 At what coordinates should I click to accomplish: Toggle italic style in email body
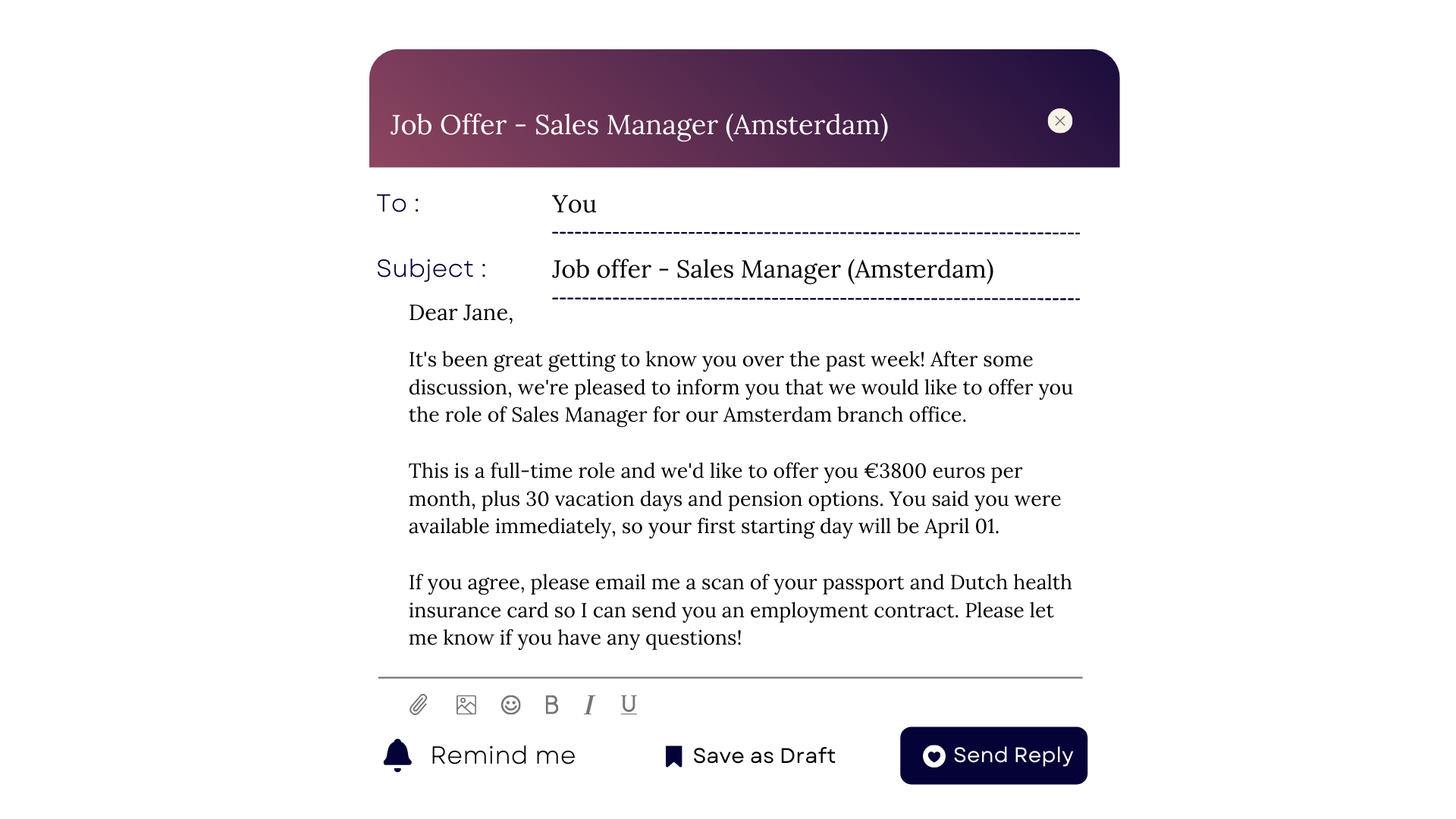pyautogui.click(x=589, y=704)
